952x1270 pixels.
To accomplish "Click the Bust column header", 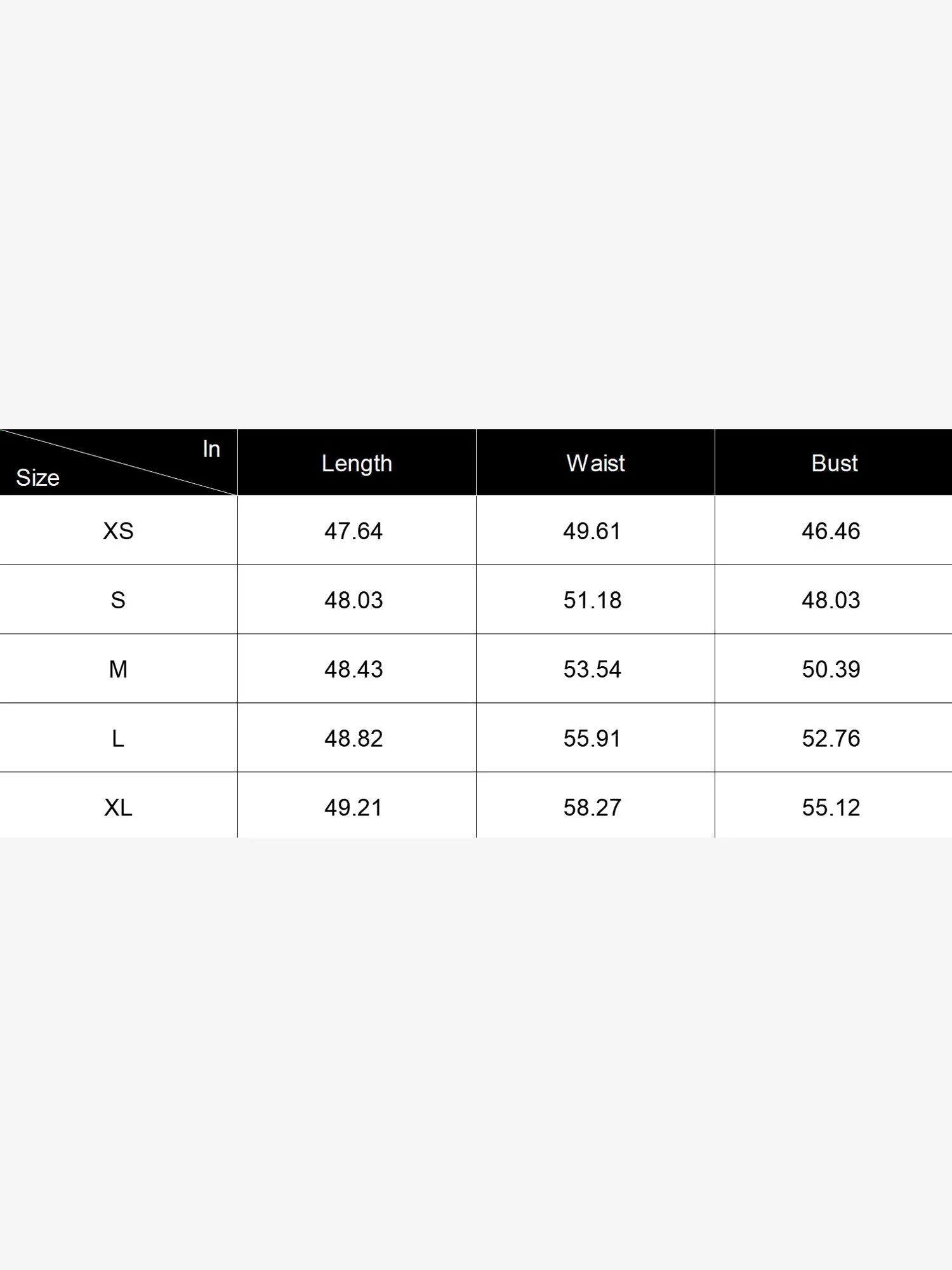I will click(834, 464).
